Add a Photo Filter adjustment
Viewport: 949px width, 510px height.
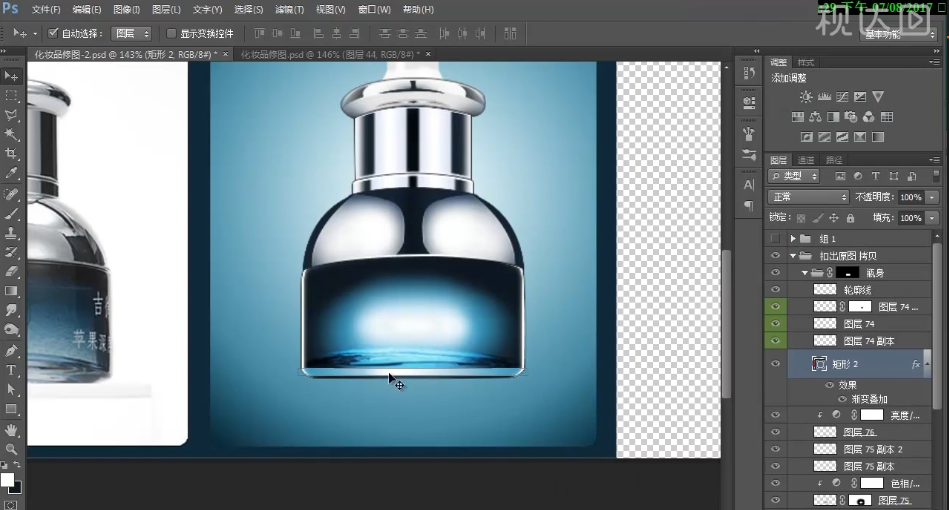coord(851,117)
